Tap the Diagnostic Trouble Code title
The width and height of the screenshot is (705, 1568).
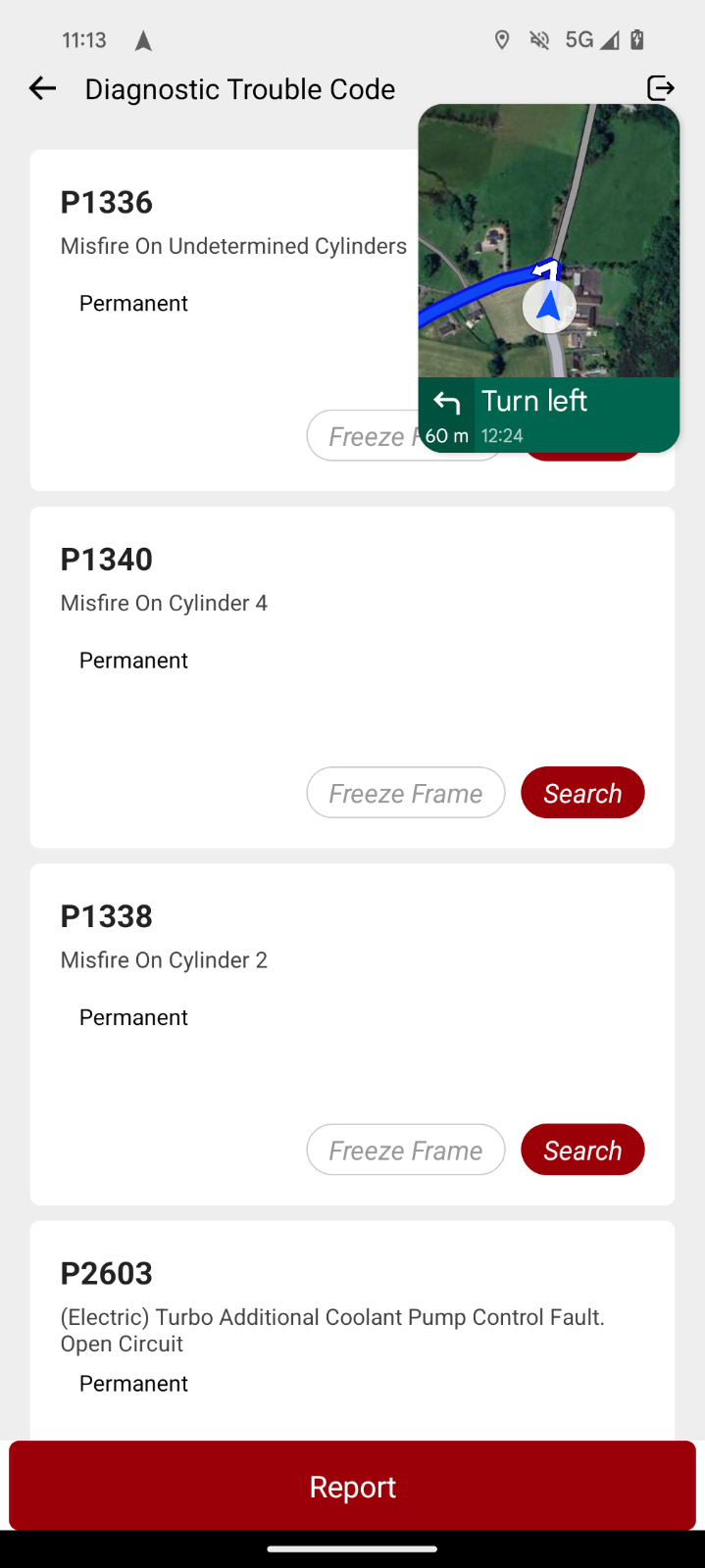click(240, 89)
